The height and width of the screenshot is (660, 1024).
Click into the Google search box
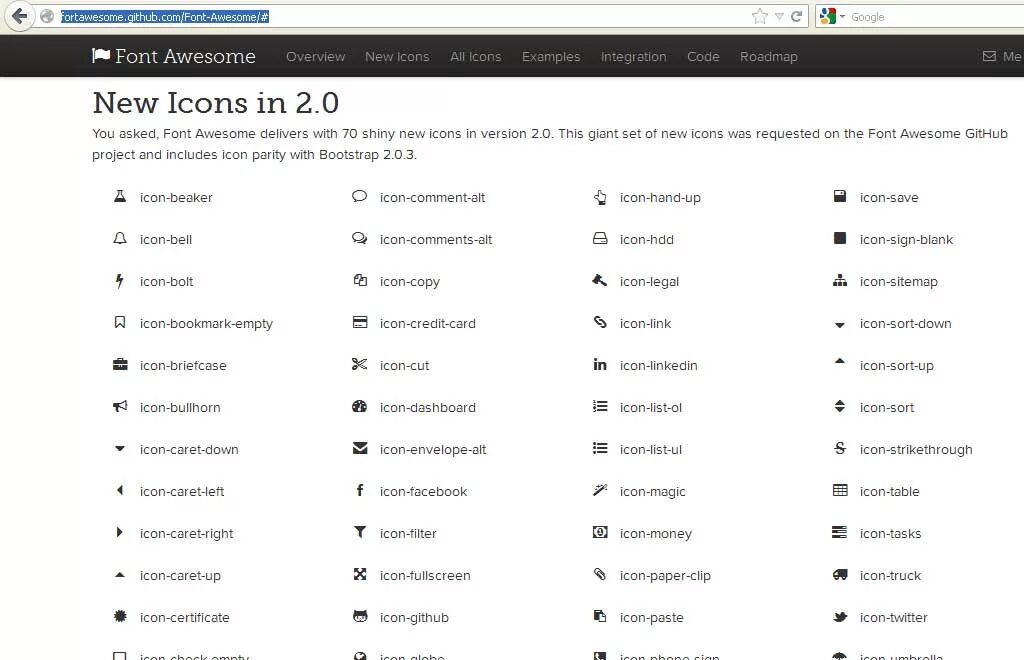point(936,17)
